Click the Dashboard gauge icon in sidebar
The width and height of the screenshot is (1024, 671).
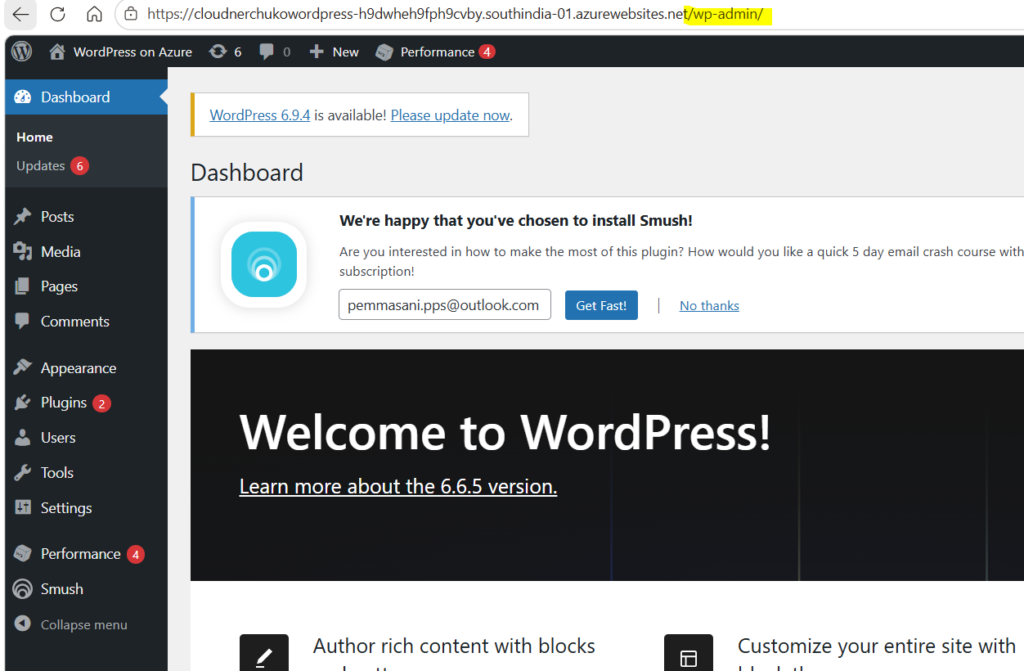[x=23, y=97]
